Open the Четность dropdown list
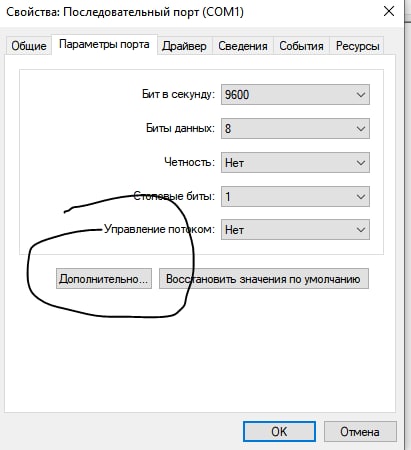This screenshot has width=411, height=450. point(295,163)
